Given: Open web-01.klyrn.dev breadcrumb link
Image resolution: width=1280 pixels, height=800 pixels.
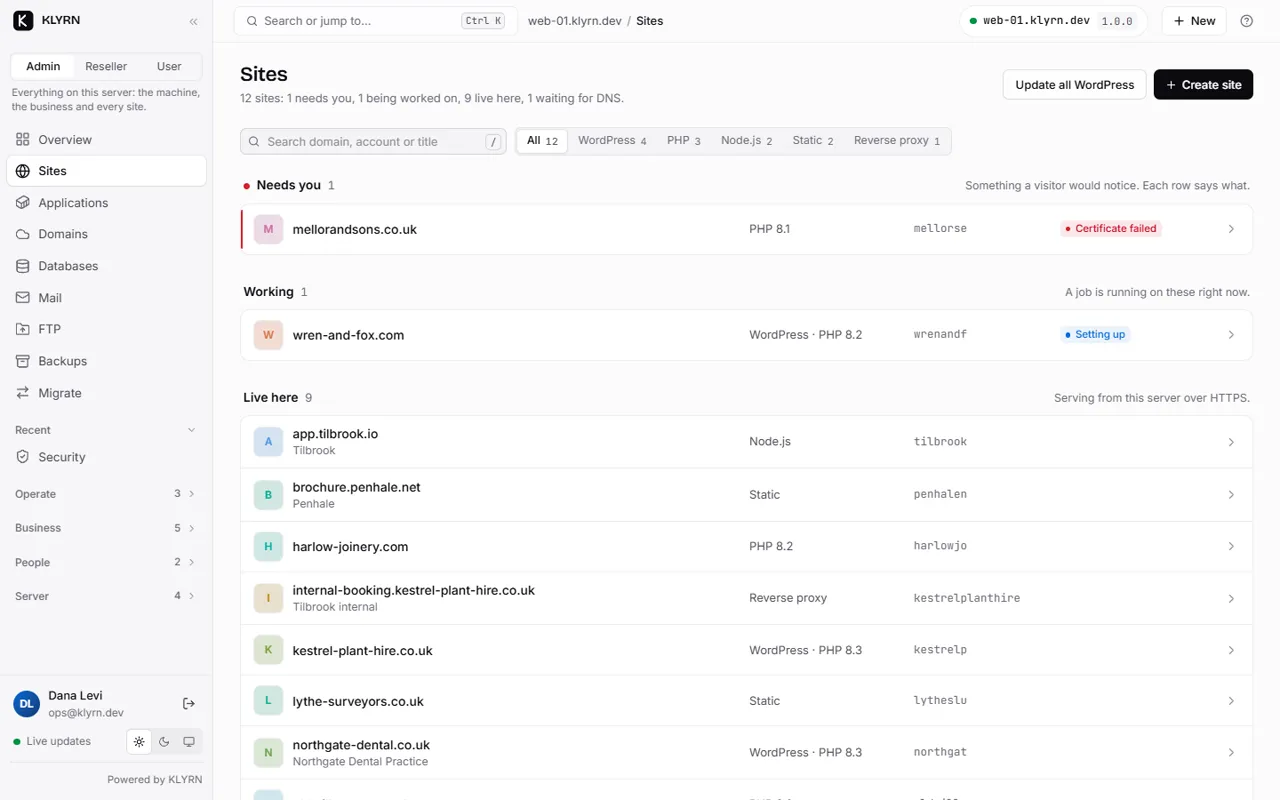Looking at the screenshot, I should click(x=575, y=21).
